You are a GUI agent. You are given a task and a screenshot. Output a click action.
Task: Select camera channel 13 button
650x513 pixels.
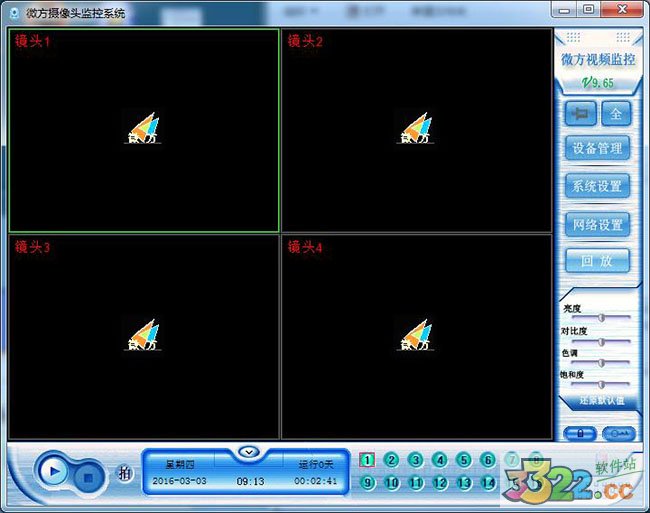[464, 483]
